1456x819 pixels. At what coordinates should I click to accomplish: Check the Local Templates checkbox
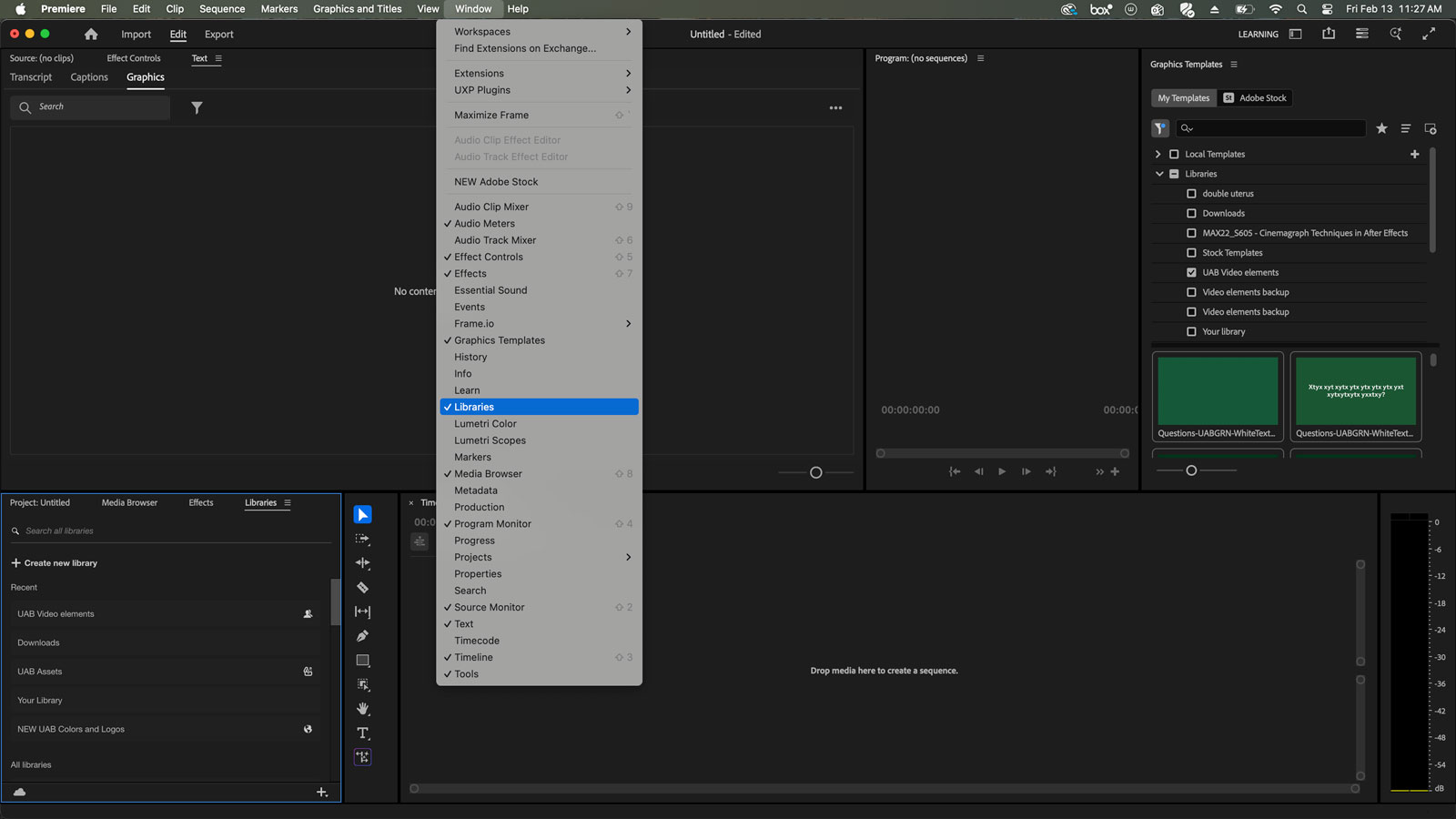[x=1174, y=155]
